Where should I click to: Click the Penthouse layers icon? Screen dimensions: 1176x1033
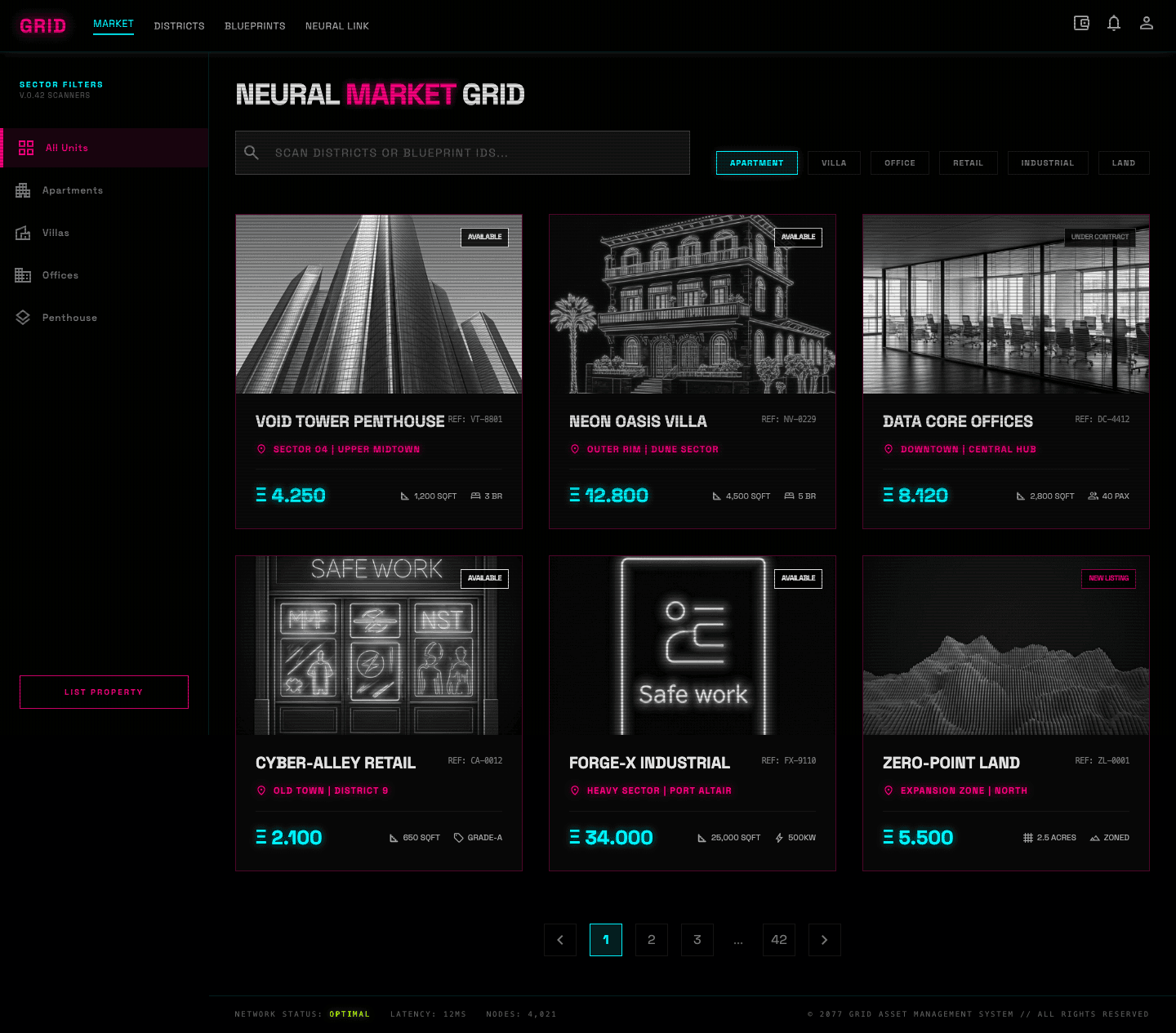pos(23,318)
